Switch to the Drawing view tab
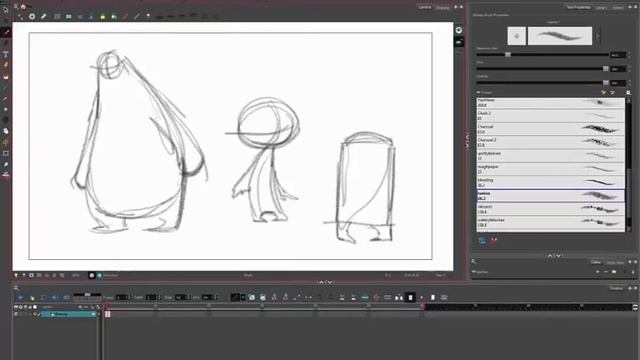 tap(442, 7)
